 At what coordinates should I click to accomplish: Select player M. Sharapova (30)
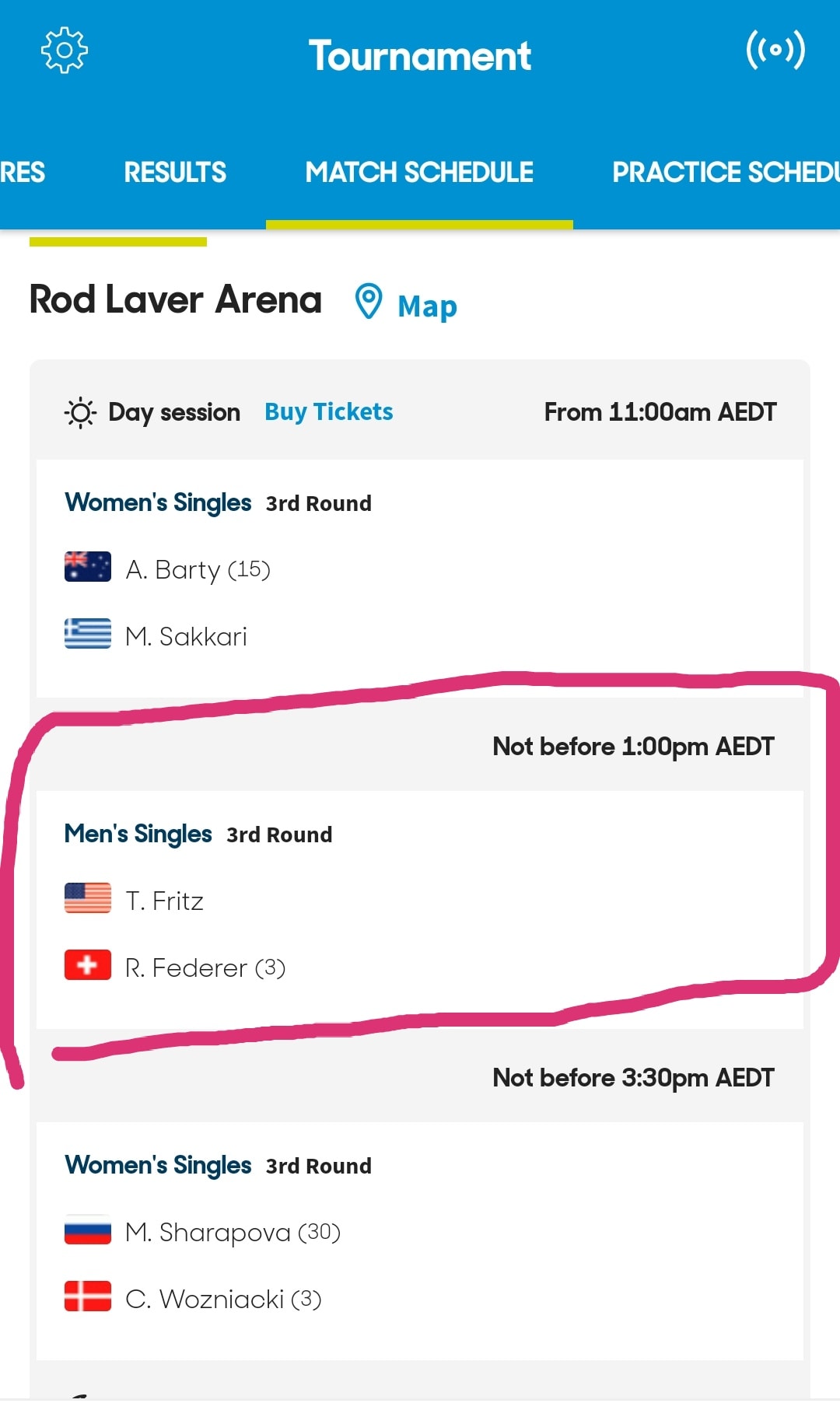[x=233, y=1232]
